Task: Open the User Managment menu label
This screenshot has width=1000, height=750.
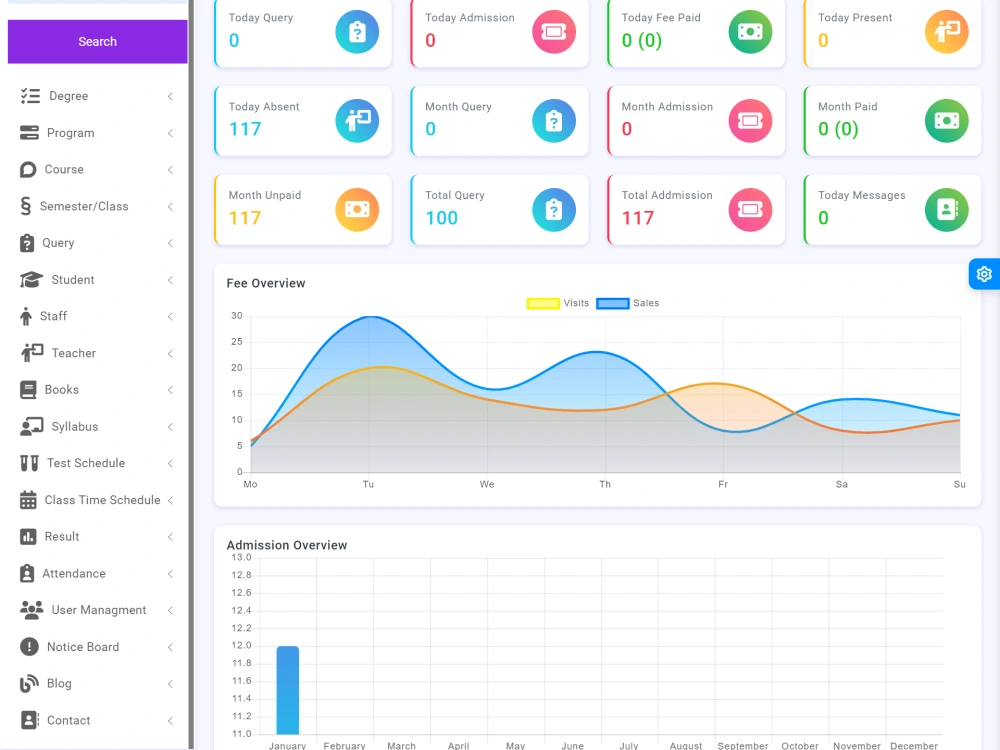Action: tap(99, 610)
